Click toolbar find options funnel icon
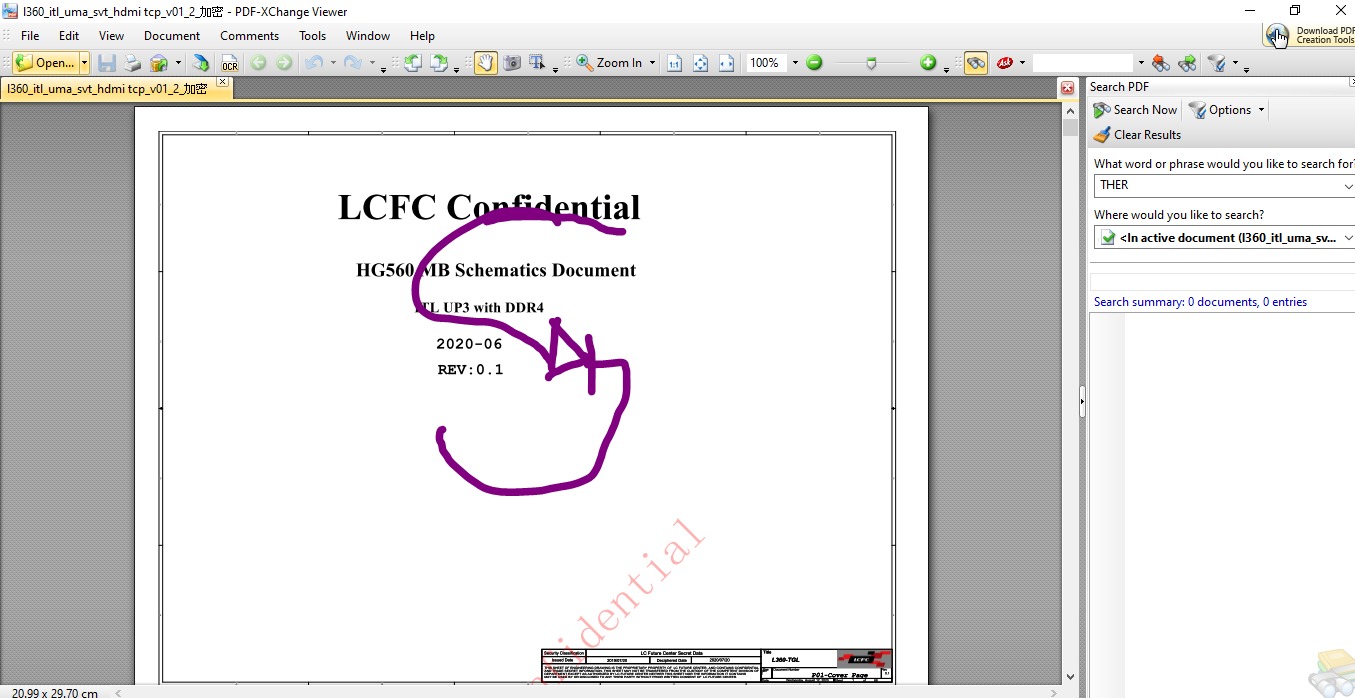Image resolution: width=1355 pixels, height=698 pixels. 1217,63
